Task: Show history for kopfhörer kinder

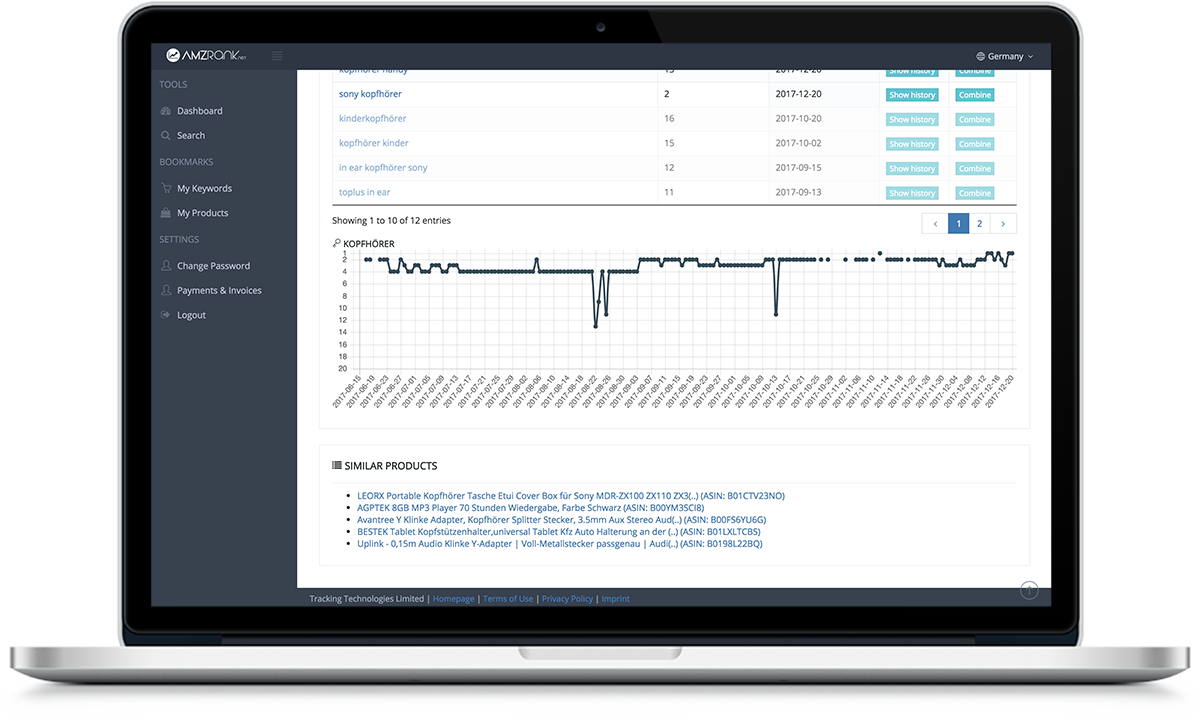Action: click(912, 144)
